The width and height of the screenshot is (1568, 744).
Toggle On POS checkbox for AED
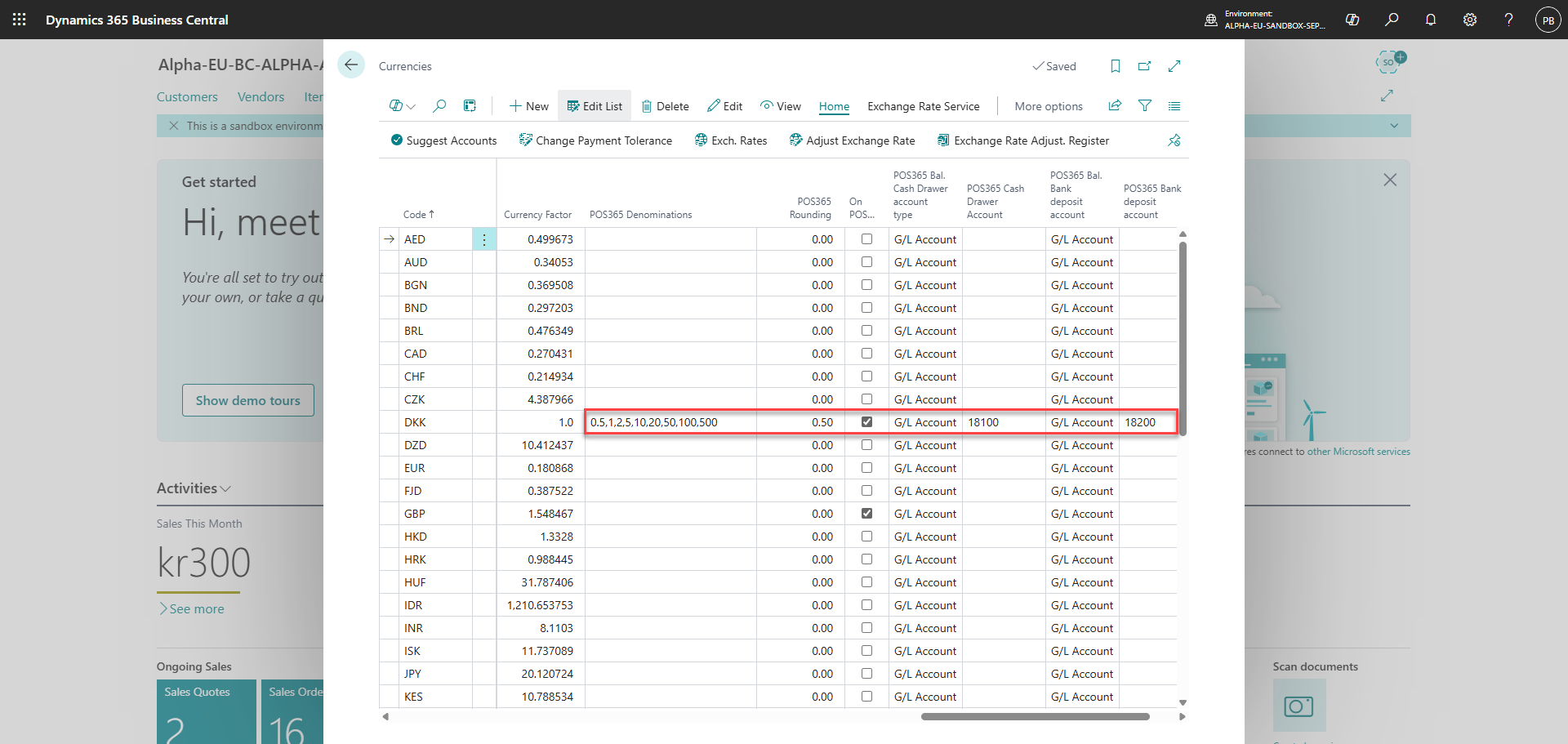[866, 239]
